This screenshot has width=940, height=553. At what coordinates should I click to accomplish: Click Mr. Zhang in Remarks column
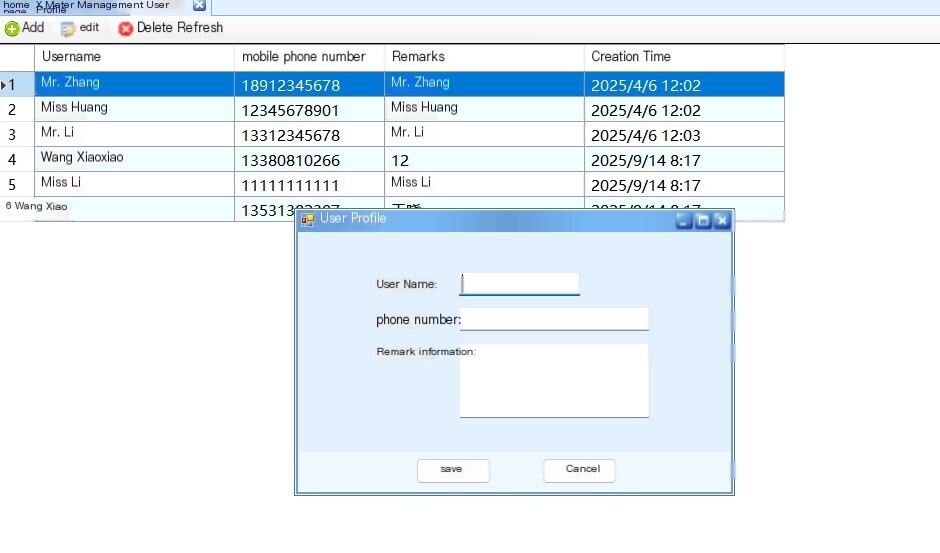pyautogui.click(x=484, y=84)
